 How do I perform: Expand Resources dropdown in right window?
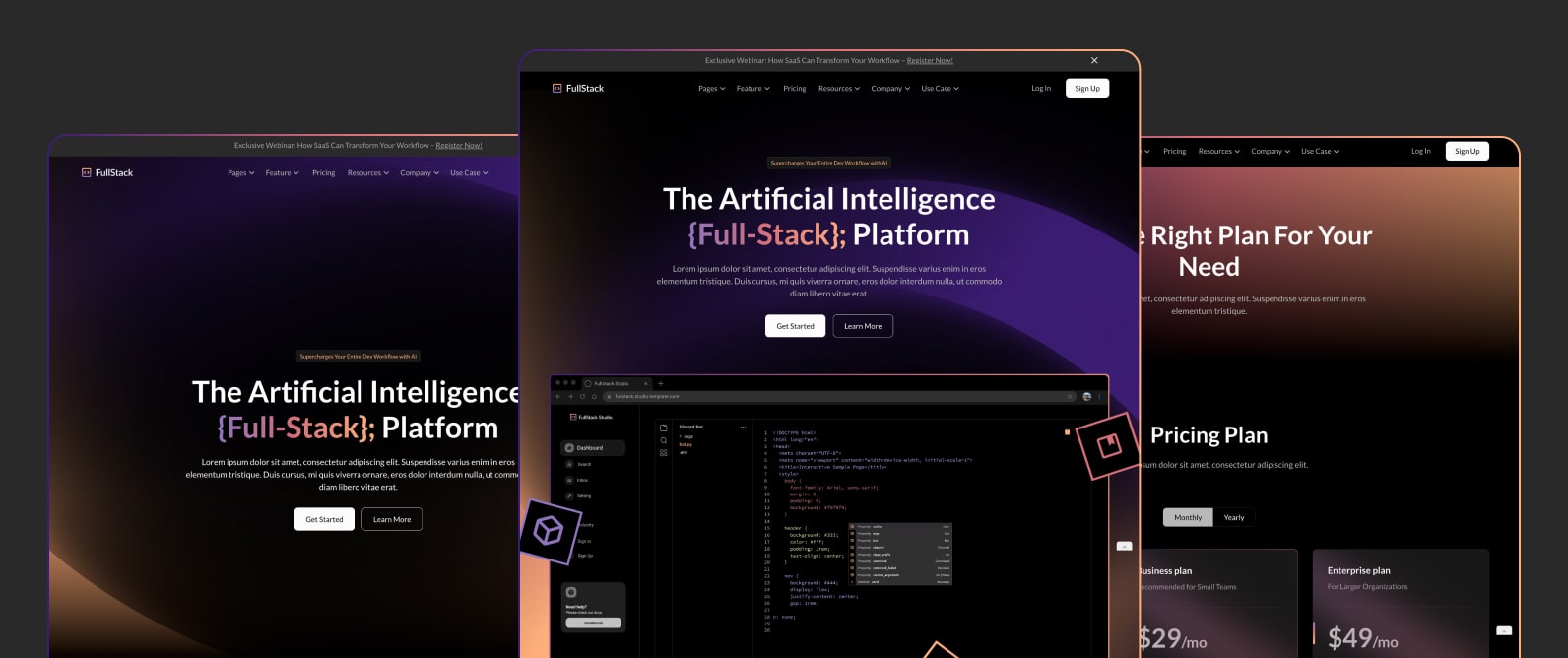(1219, 152)
